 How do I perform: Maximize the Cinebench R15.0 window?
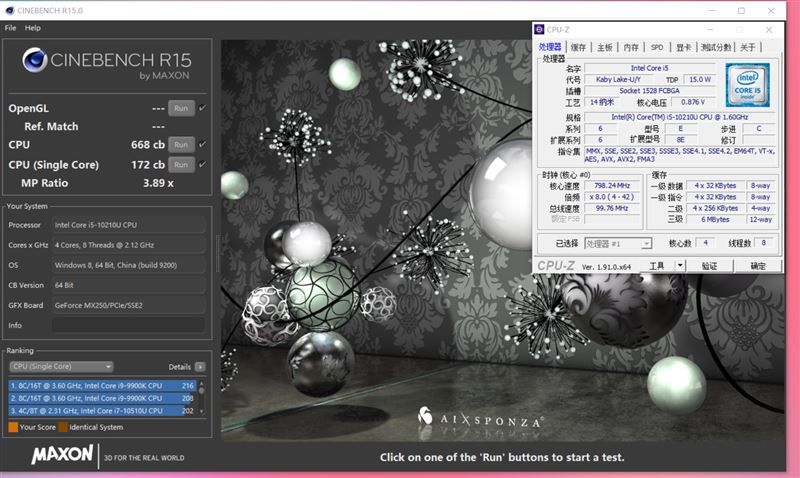[741, 10]
